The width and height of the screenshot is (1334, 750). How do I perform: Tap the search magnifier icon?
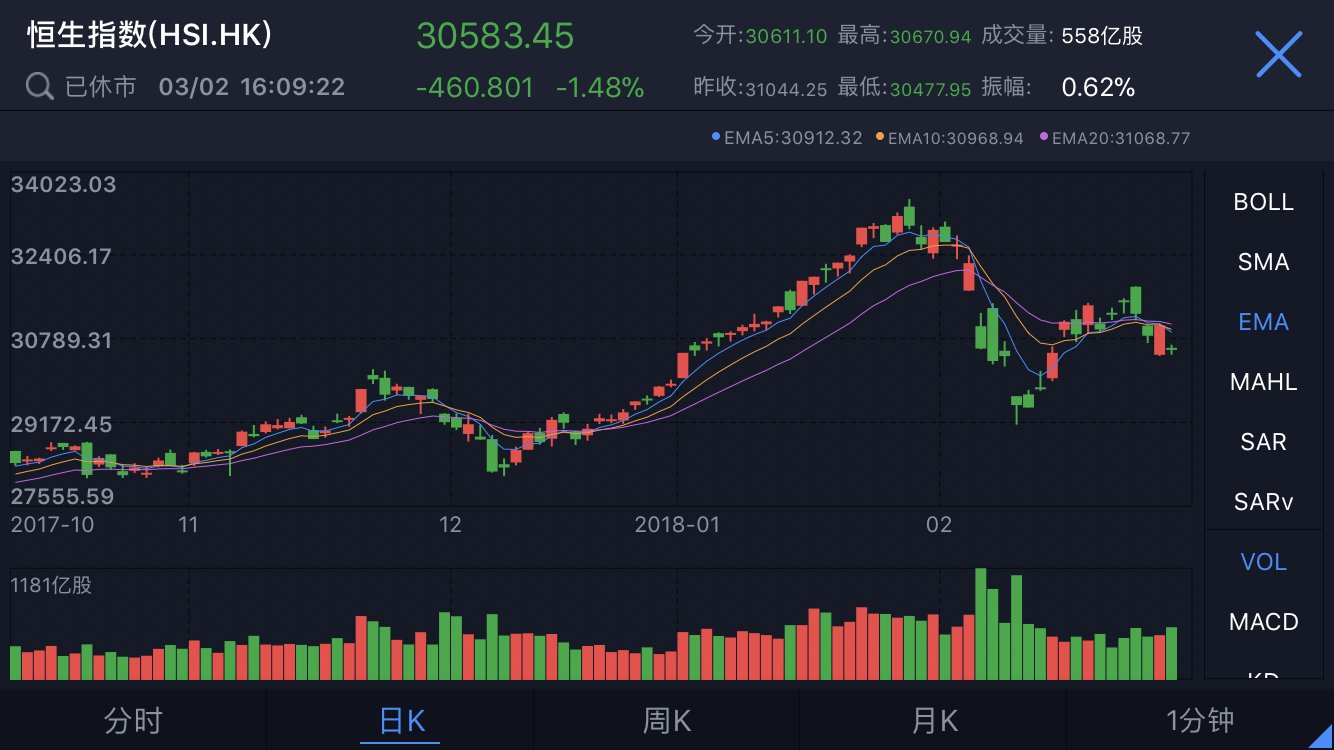coord(39,87)
